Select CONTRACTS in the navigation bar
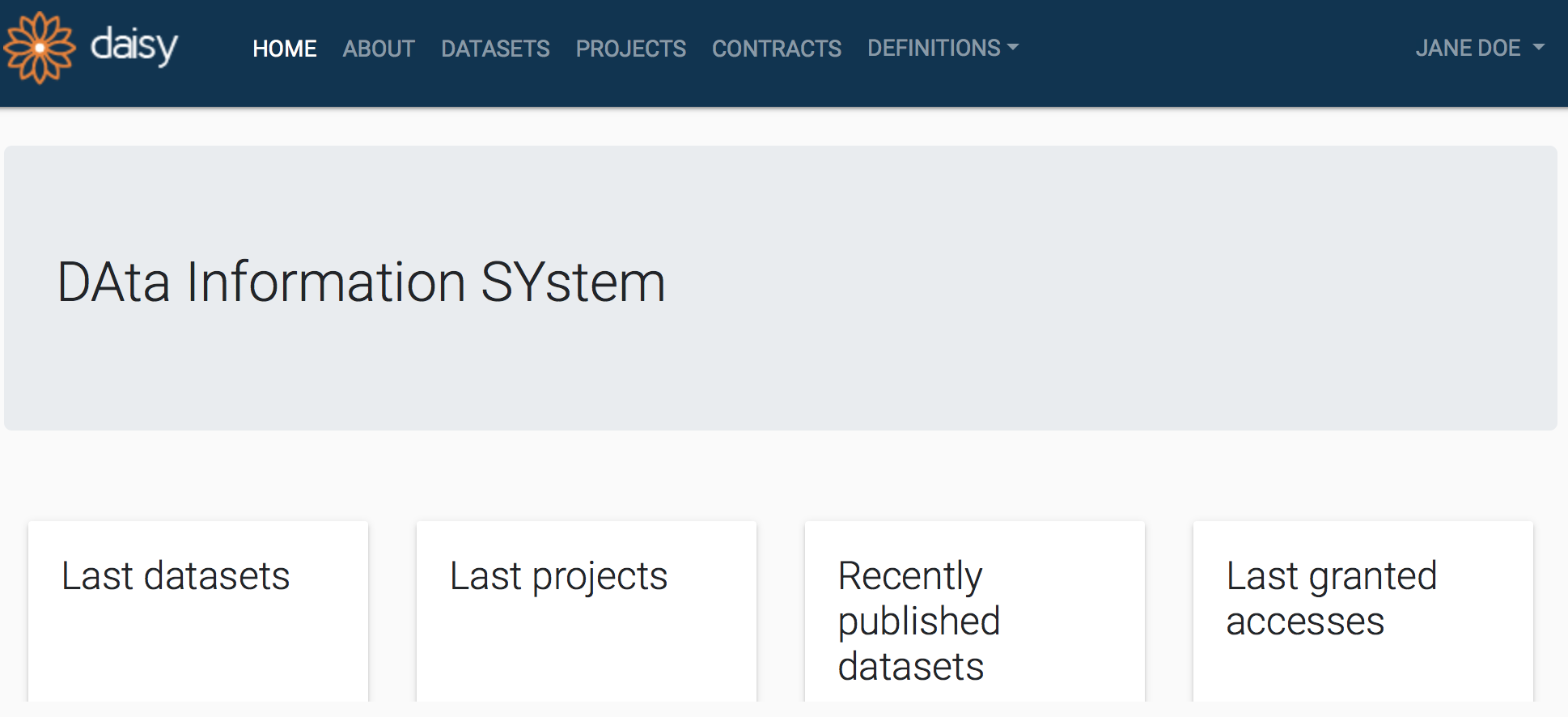Screen dimensions: 1568x717 pos(776,49)
